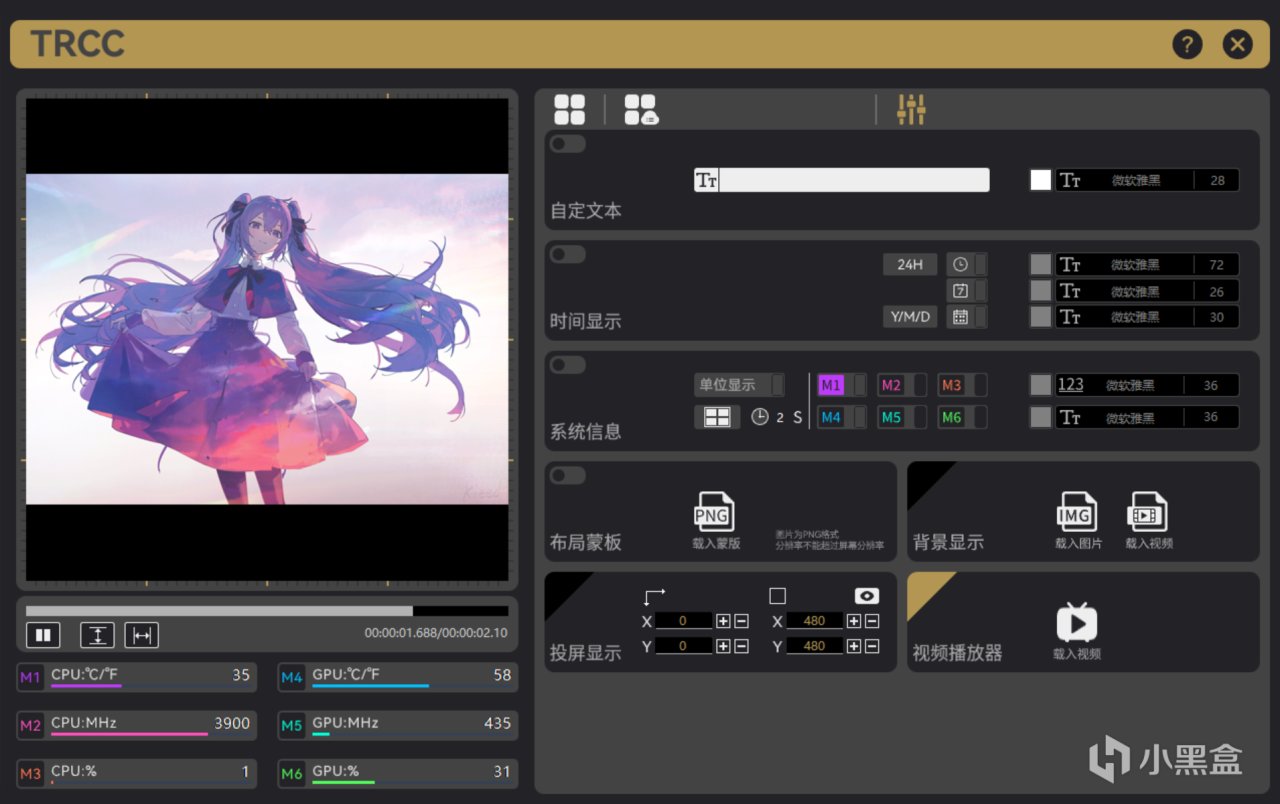Image resolution: width=1280 pixels, height=804 pixels.
Task: Open the help question mark icon
Action: click(1187, 44)
